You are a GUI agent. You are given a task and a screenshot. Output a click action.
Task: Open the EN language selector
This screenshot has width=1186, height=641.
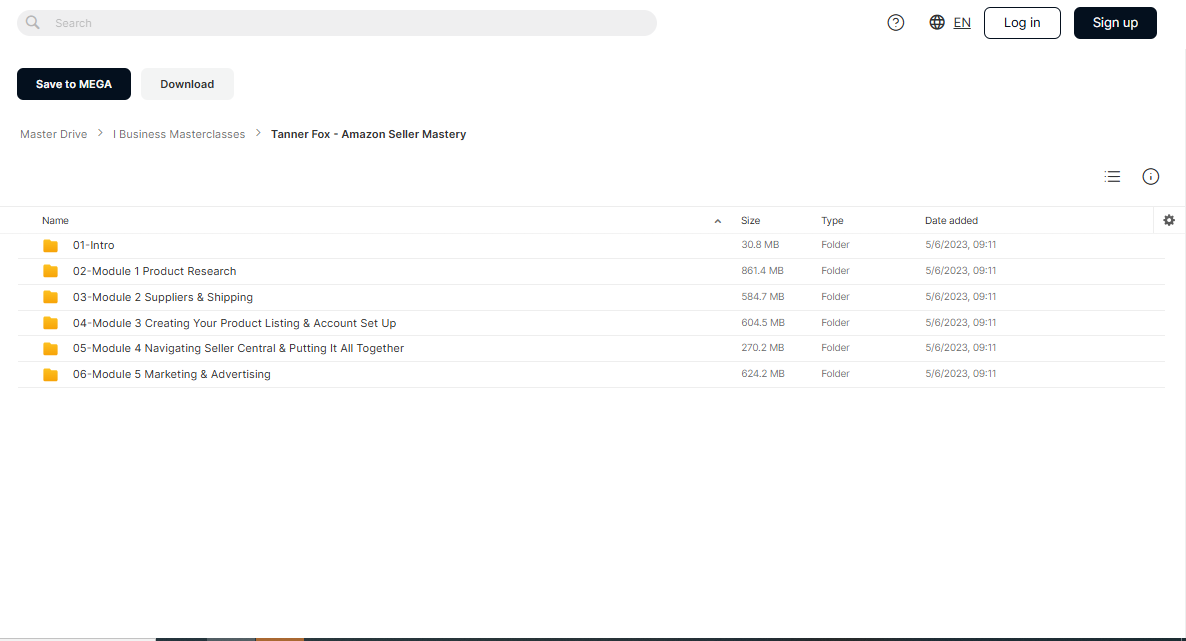pyautogui.click(x=962, y=23)
